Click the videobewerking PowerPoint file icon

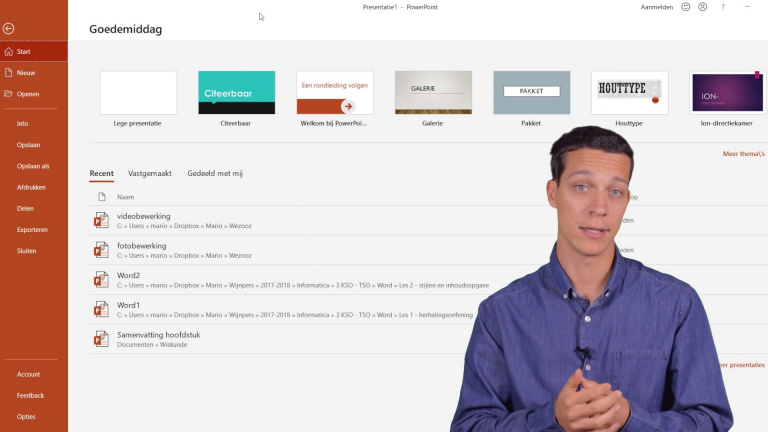point(101,220)
